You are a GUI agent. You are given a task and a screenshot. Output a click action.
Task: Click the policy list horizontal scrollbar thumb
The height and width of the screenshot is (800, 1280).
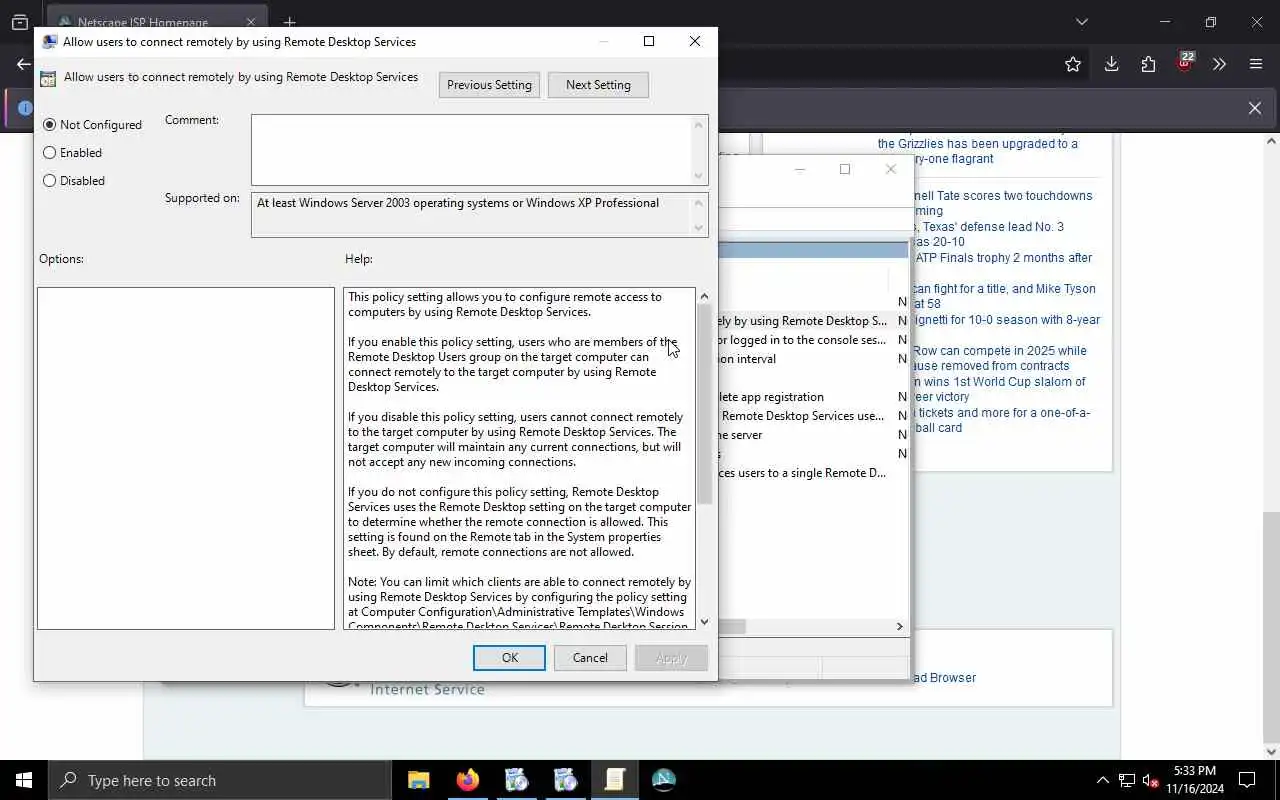[732, 627]
